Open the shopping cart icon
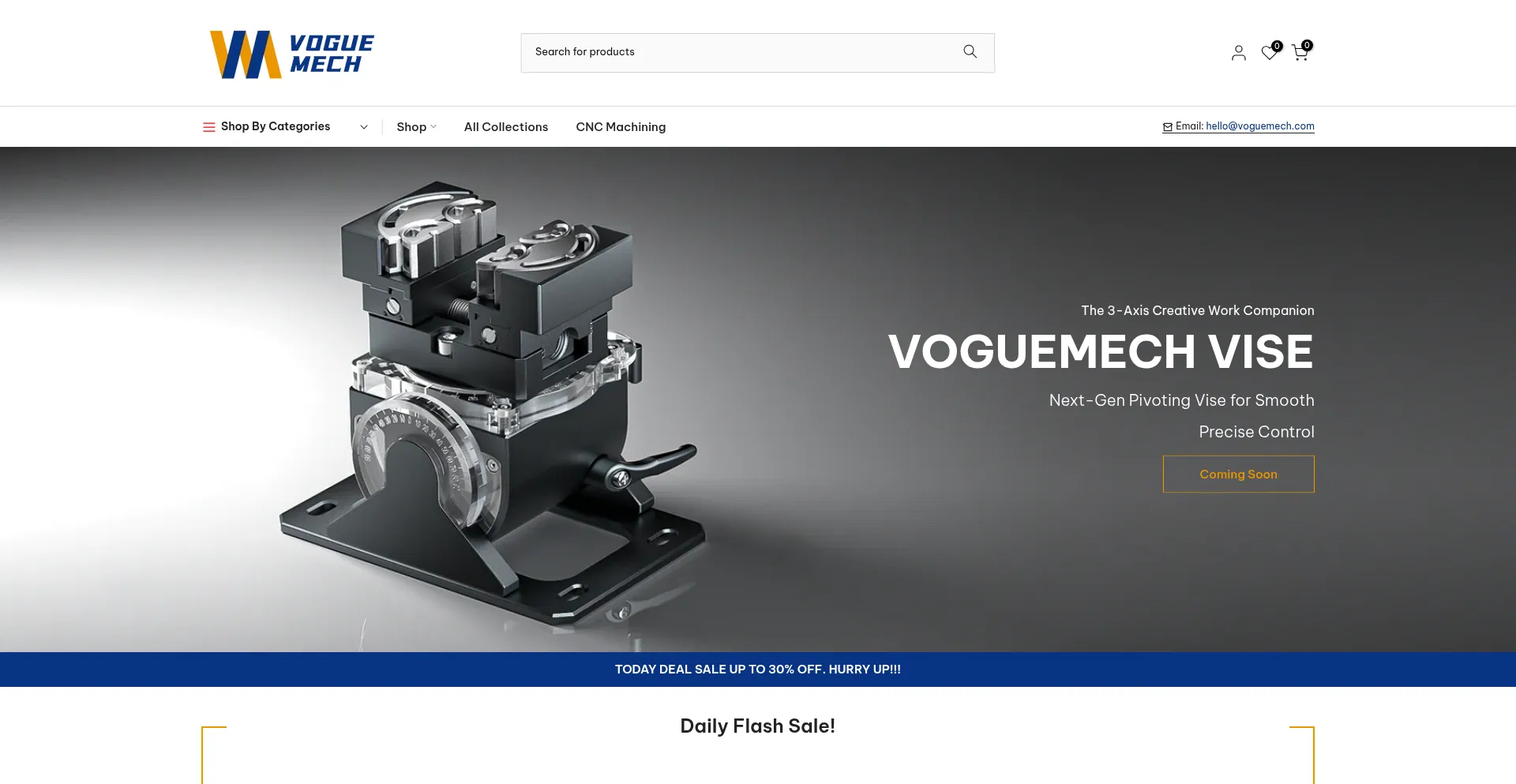The image size is (1516, 784). (x=1300, y=53)
